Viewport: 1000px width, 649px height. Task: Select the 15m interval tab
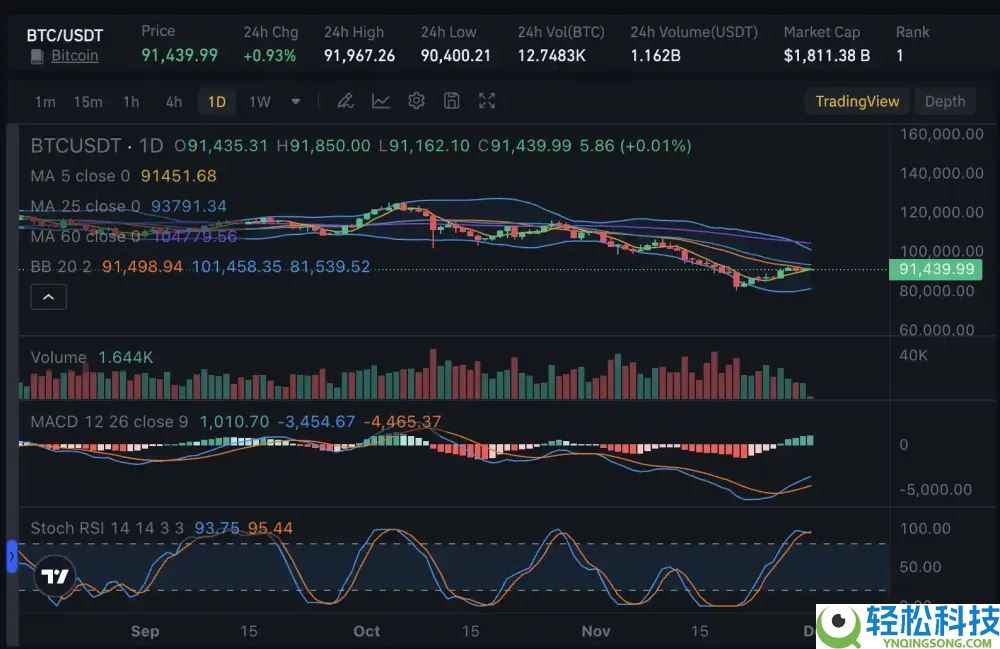(88, 101)
